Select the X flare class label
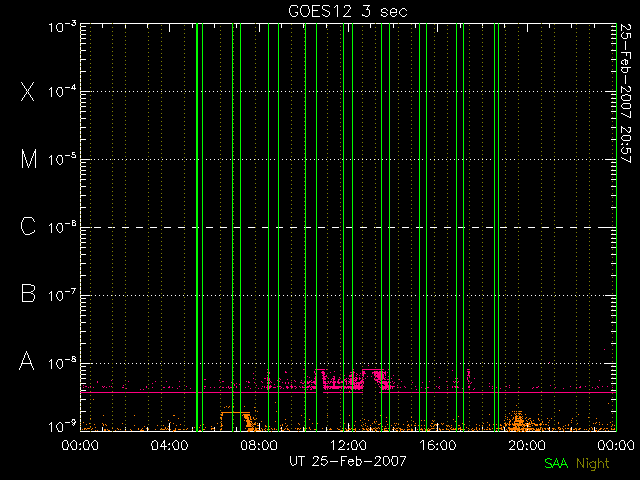Screen dimensions: 640x480 (28, 91)
